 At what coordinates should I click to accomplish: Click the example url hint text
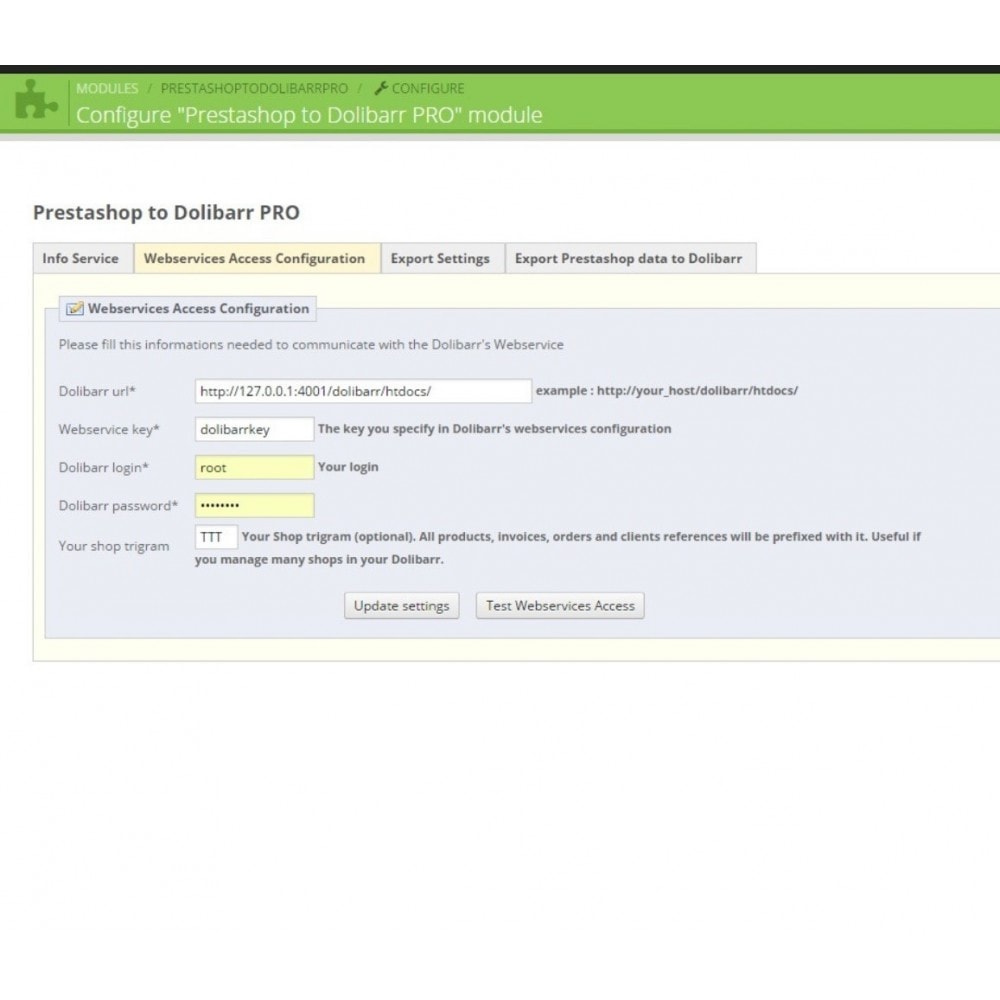667,390
